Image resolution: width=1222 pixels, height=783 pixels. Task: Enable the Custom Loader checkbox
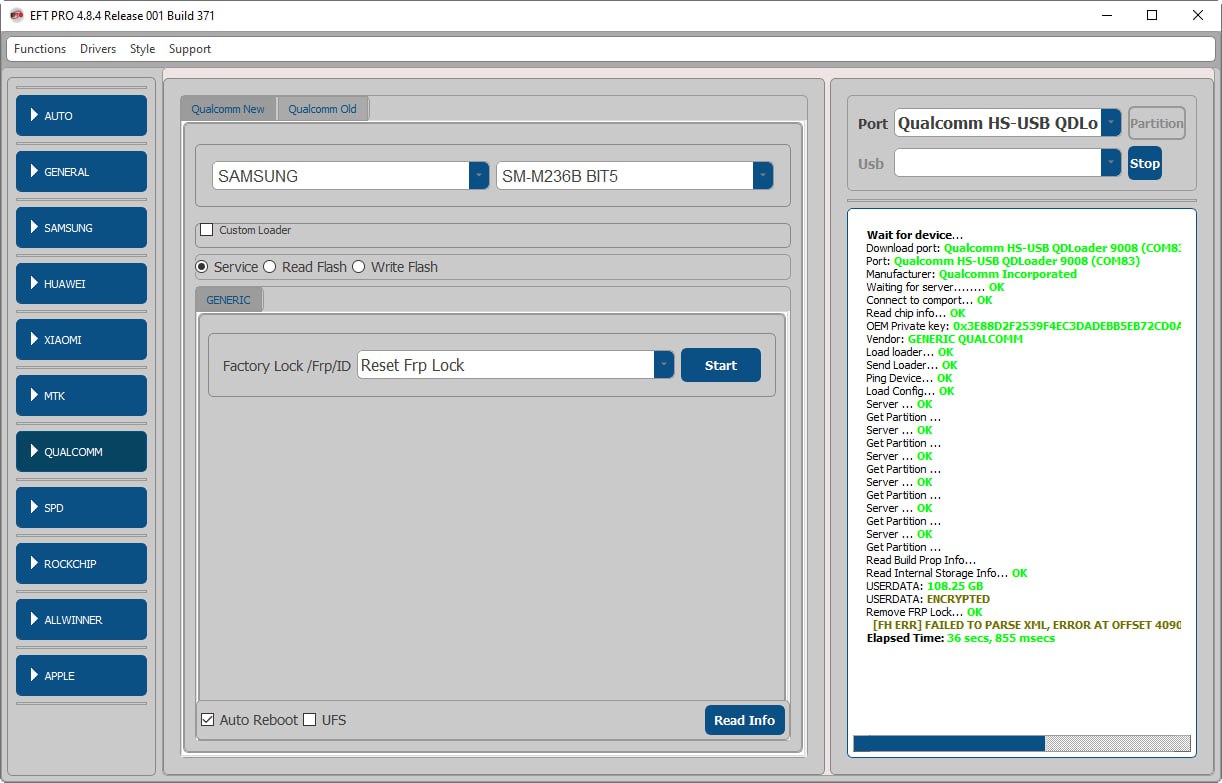tap(207, 230)
